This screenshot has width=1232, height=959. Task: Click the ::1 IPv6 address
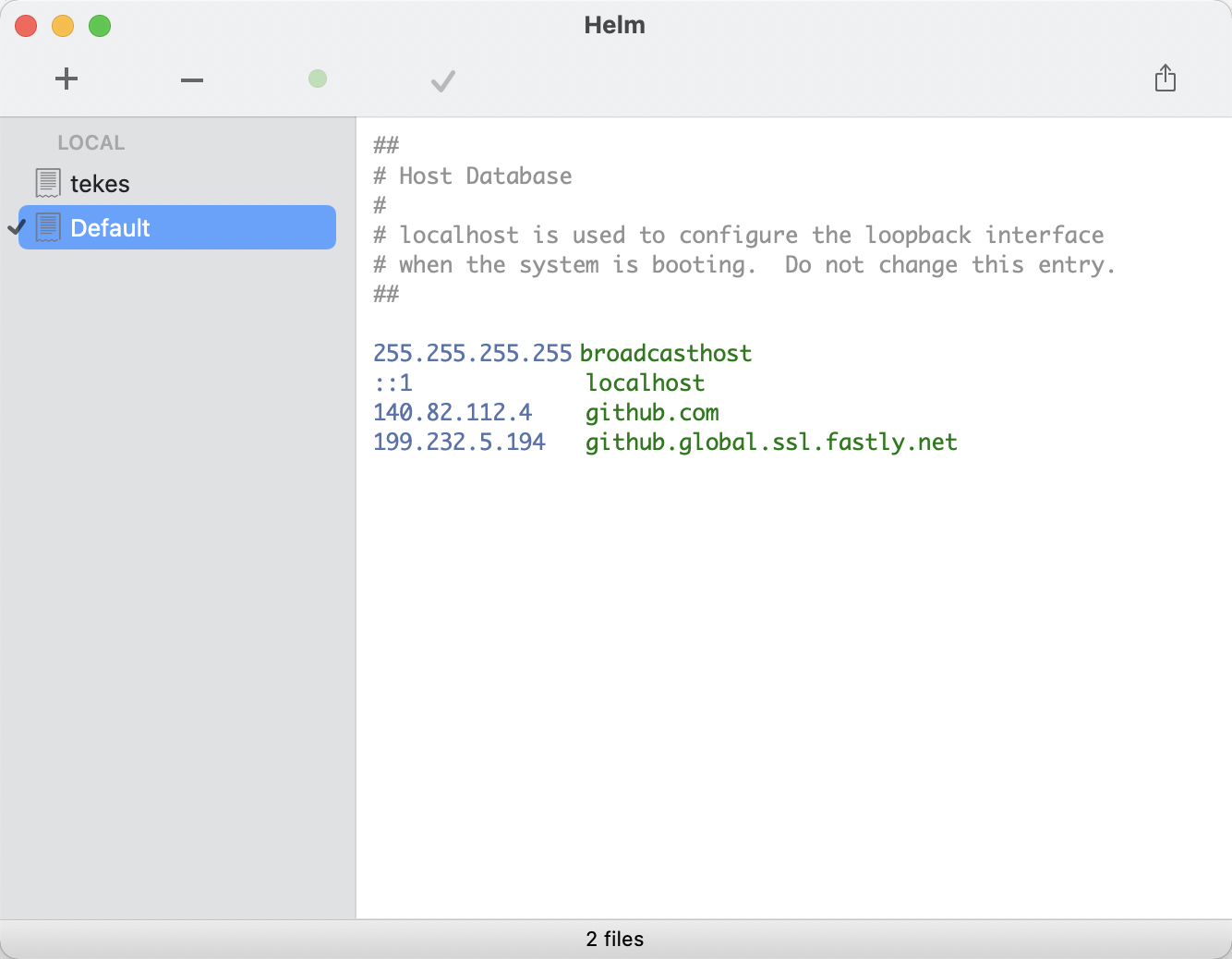[393, 382]
